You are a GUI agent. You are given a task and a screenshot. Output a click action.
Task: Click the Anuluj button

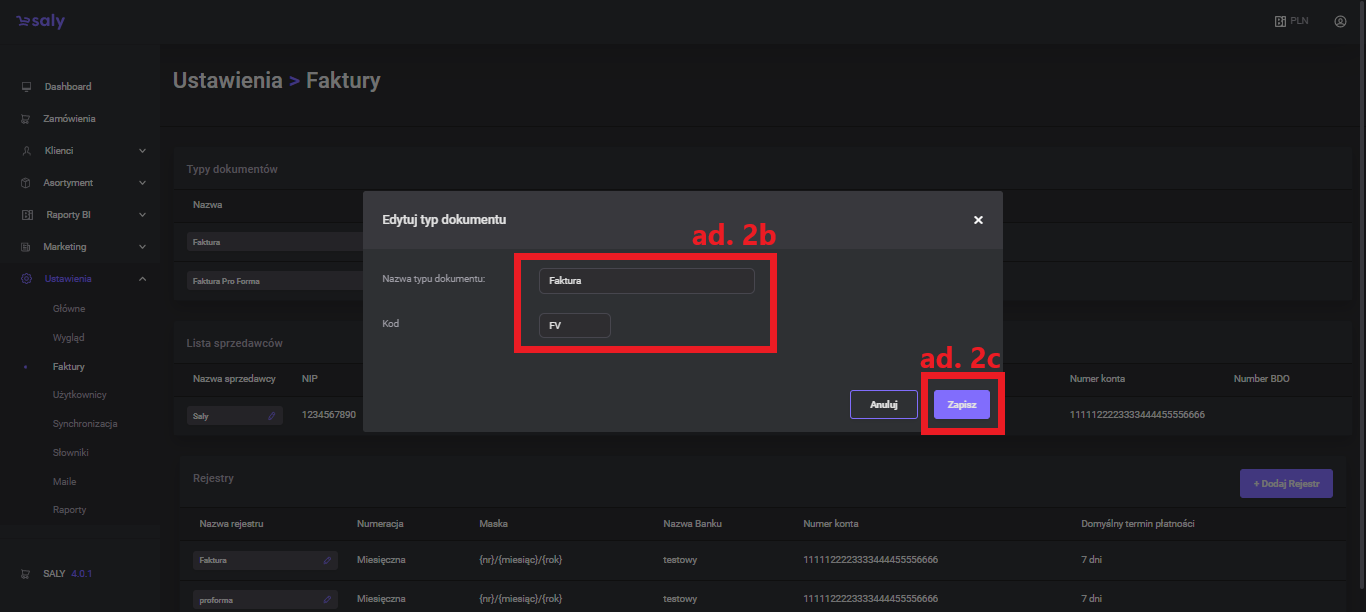[x=883, y=405]
